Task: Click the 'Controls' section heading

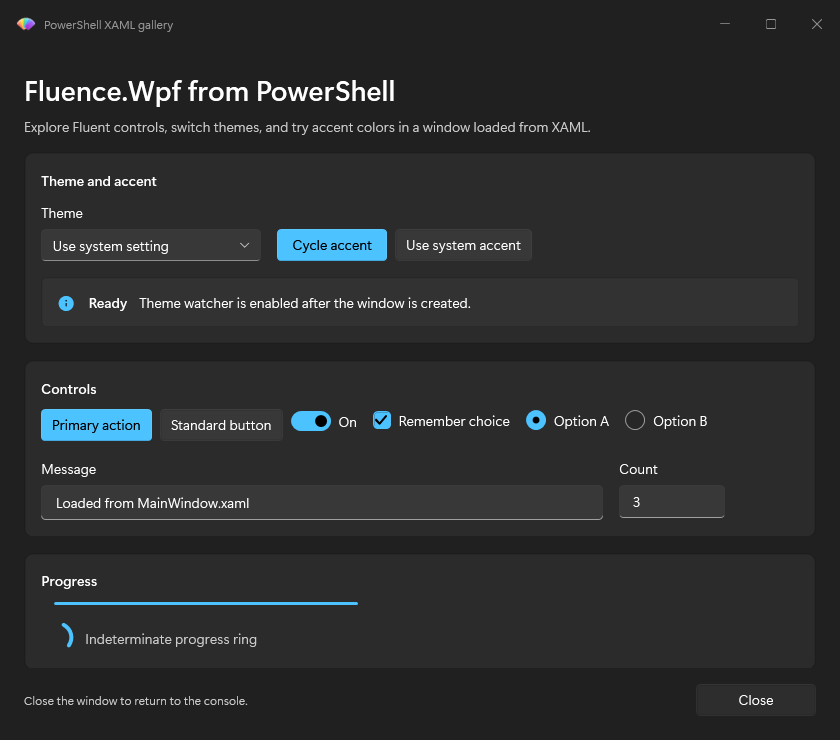Action: pos(69,389)
